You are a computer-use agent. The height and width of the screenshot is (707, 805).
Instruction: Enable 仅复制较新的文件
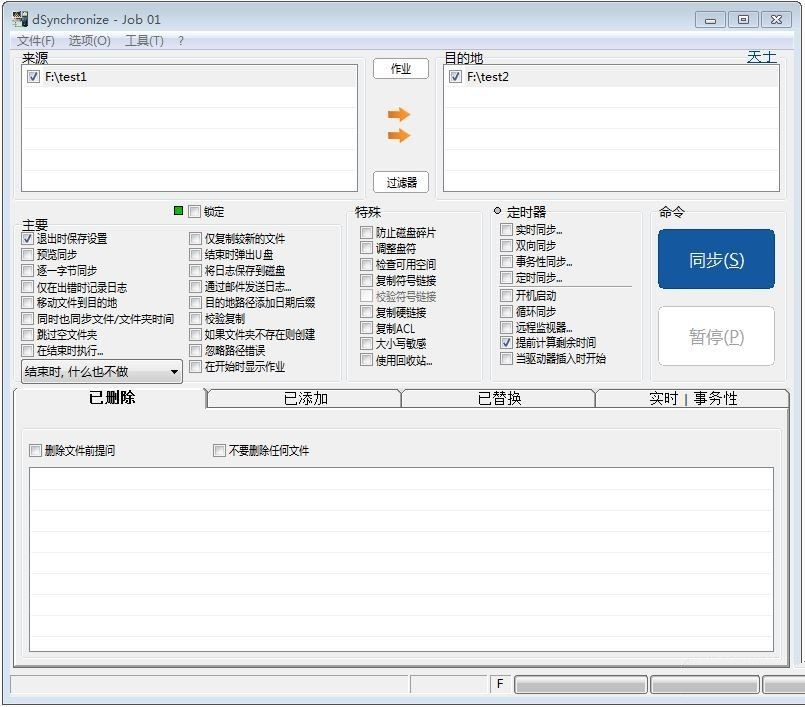195,239
